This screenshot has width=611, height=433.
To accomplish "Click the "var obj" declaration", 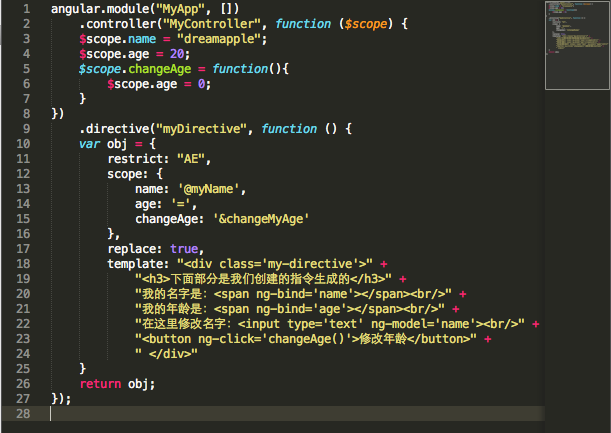I will click(102, 143).
